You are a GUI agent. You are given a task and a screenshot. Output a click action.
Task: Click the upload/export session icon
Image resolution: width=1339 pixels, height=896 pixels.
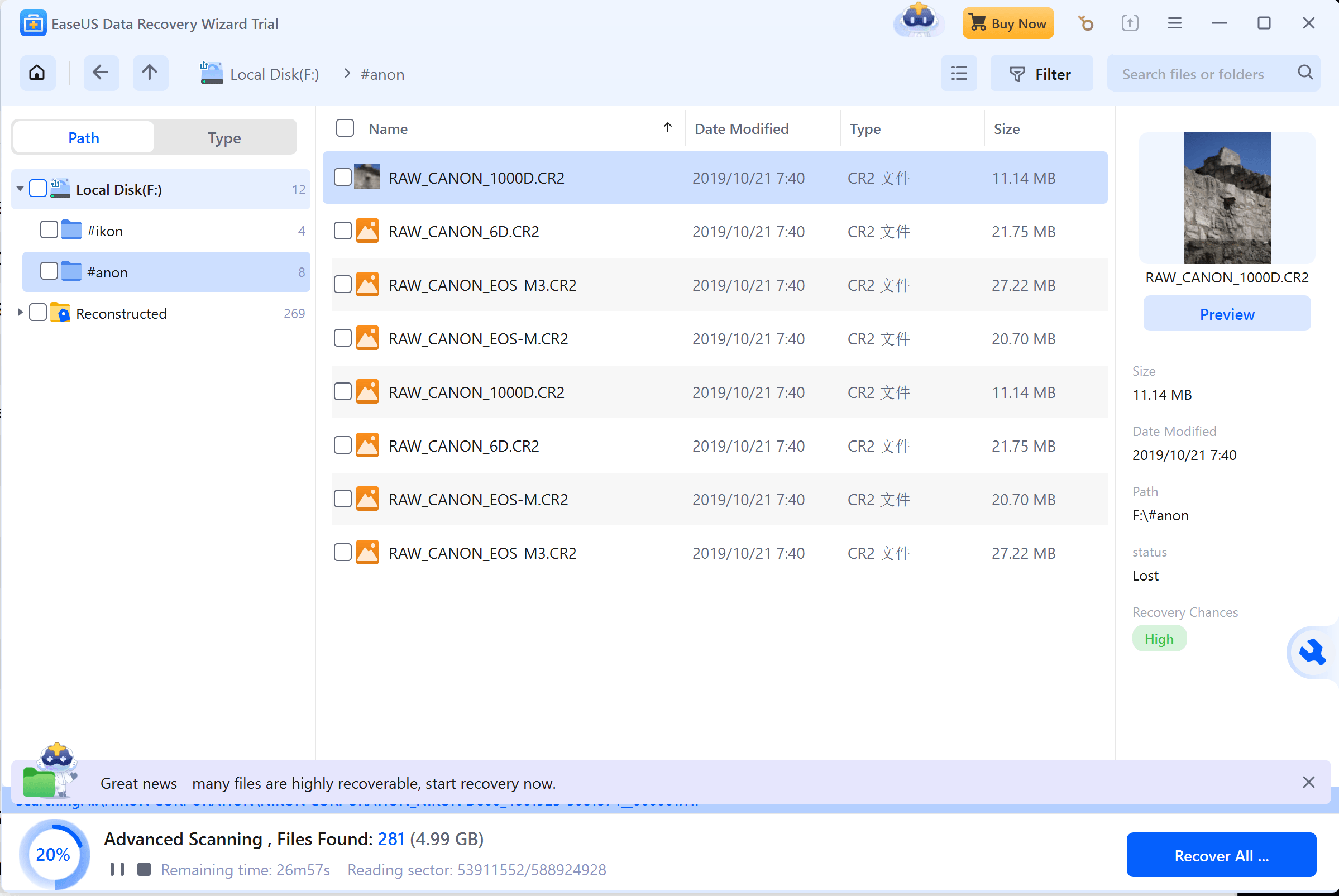1130,23
